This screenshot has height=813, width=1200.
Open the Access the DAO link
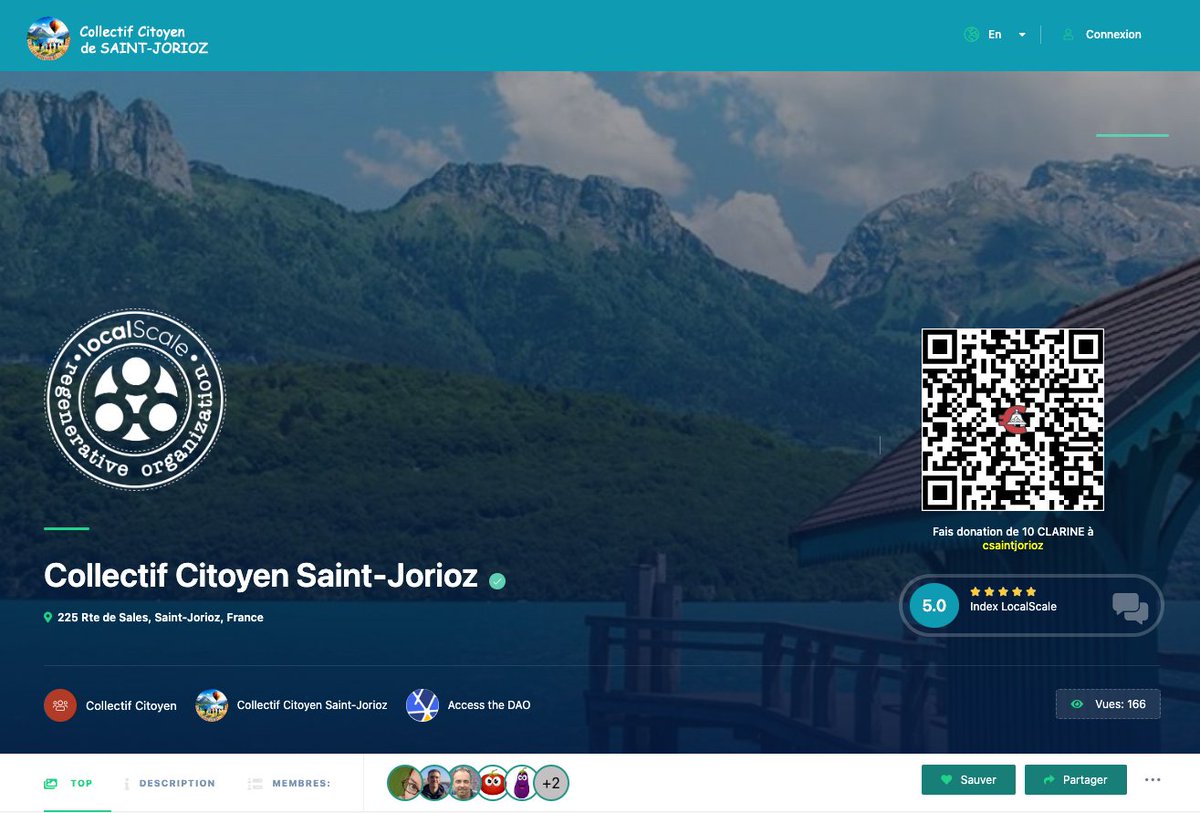click(x=489, y=705)
